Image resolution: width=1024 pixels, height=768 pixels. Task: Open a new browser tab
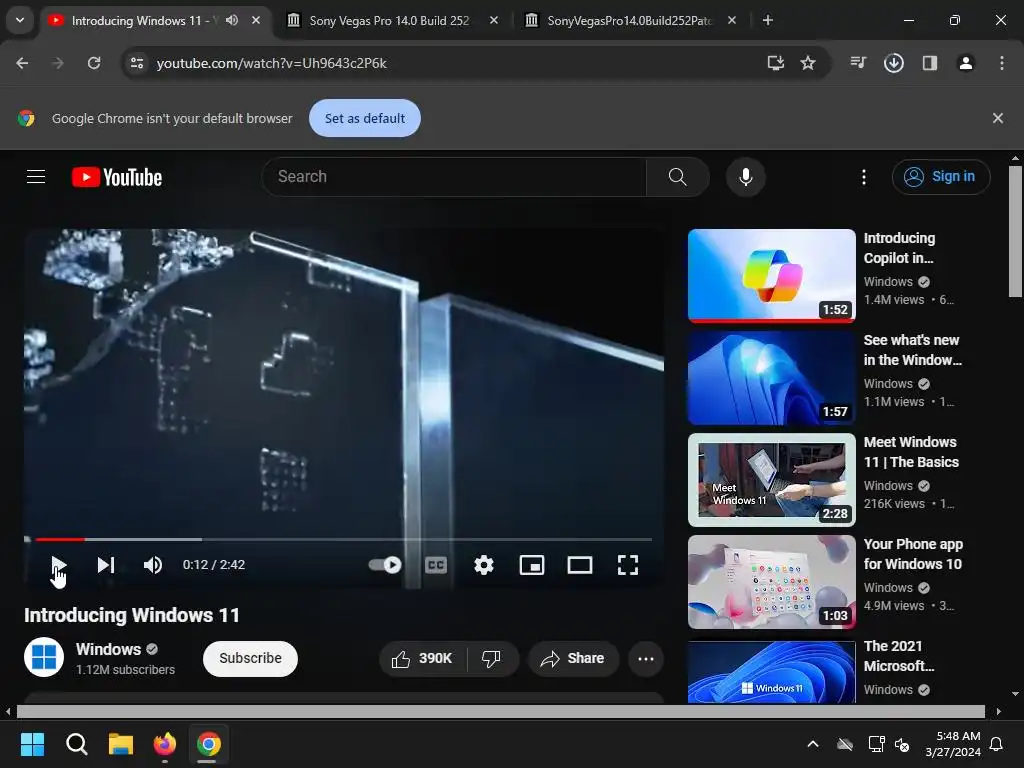[768, 20]
